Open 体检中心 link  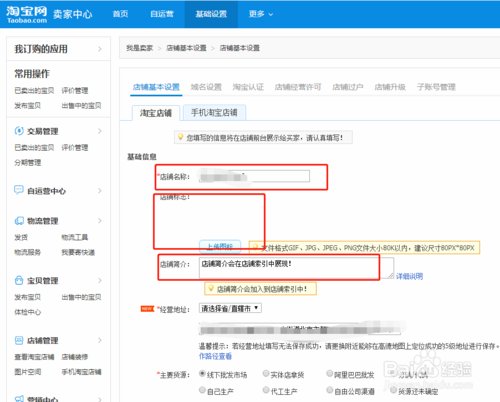[x=28, y=312]
